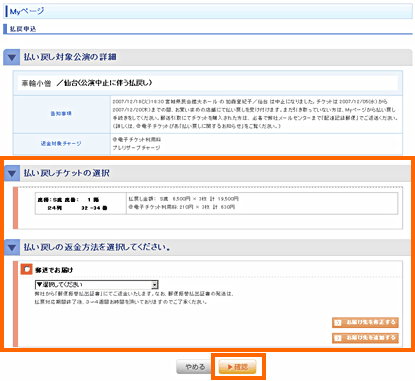Click the お届け先を修正する orange button

[x=365, y=323]
